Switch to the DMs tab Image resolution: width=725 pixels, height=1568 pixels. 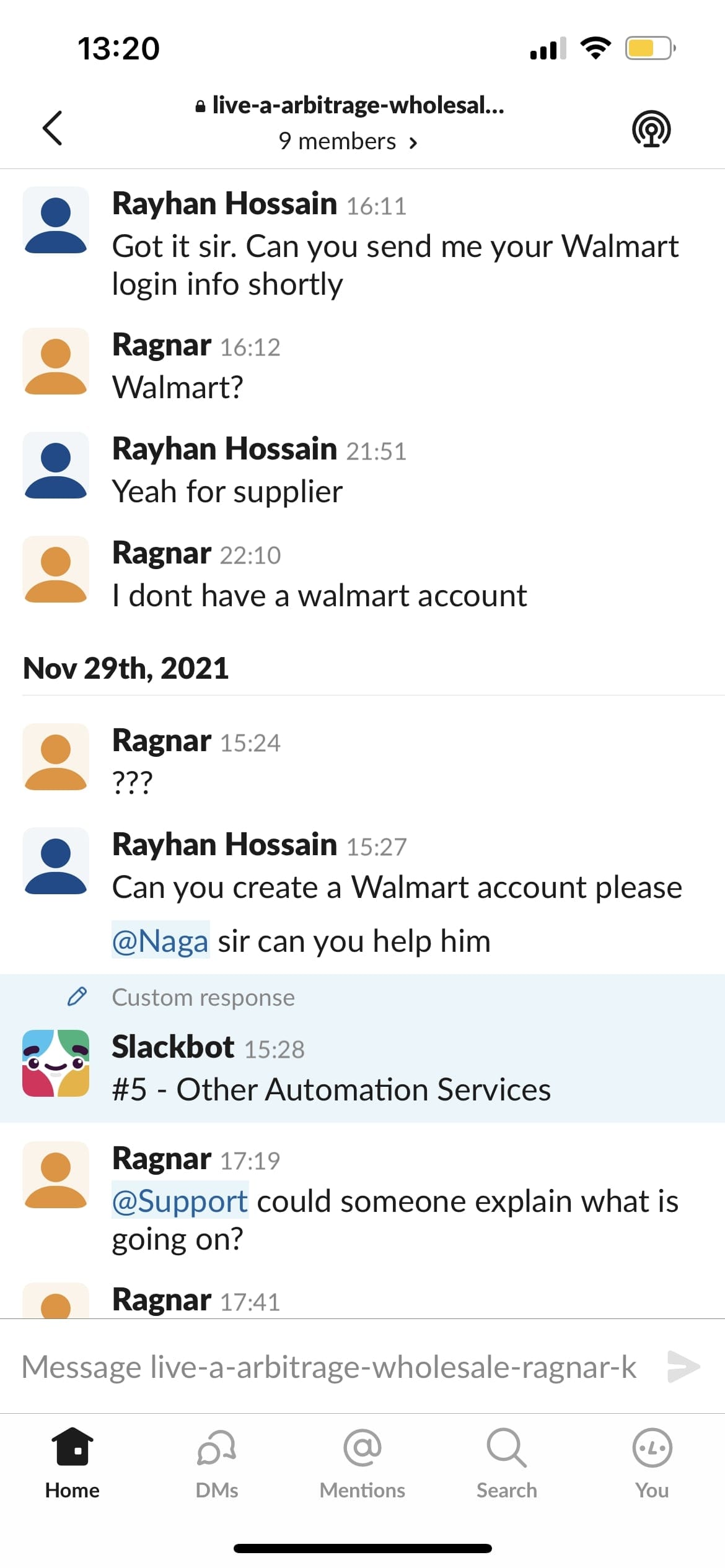click(217, 1463)
